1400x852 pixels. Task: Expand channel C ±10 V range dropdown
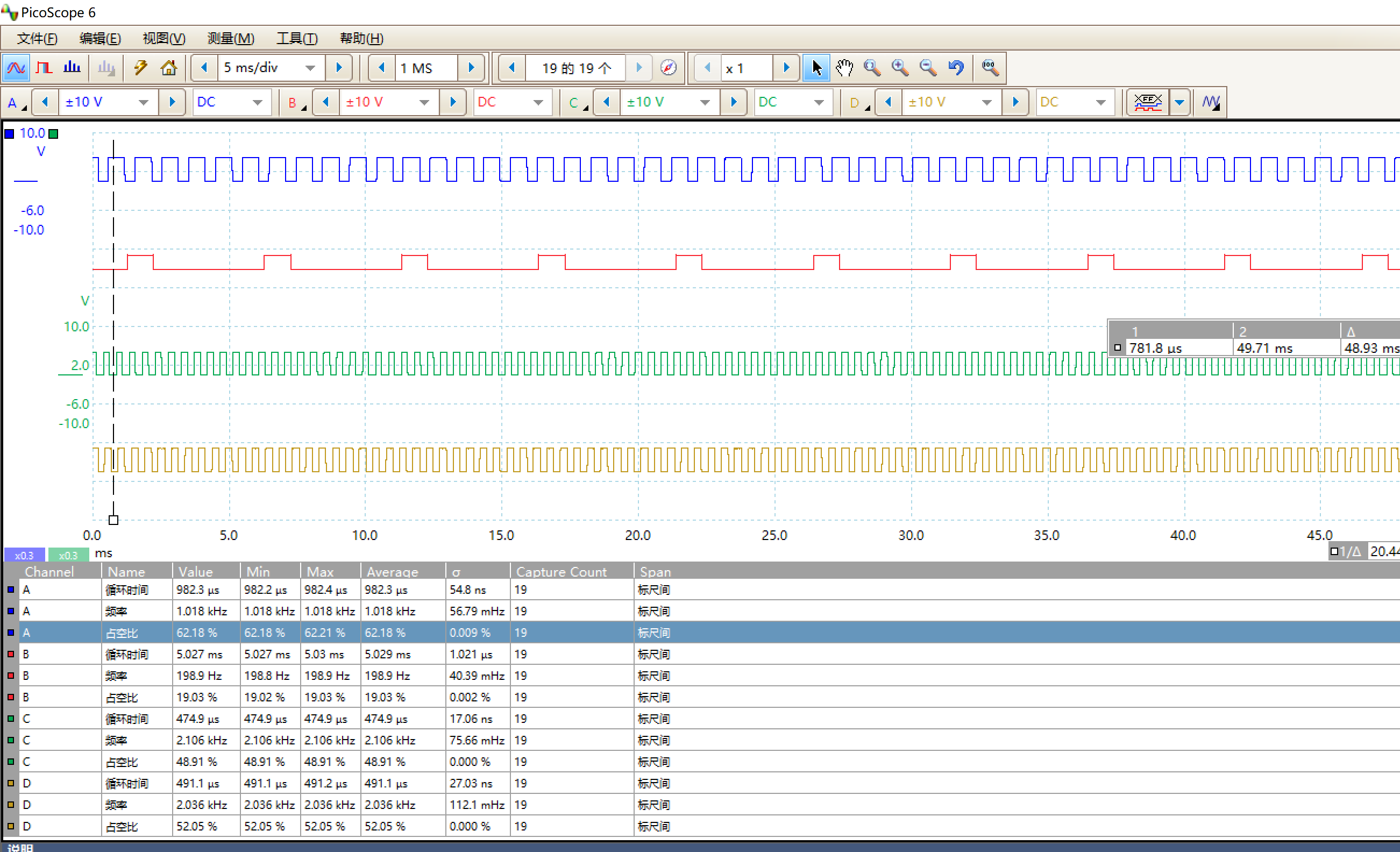(705, 103)
